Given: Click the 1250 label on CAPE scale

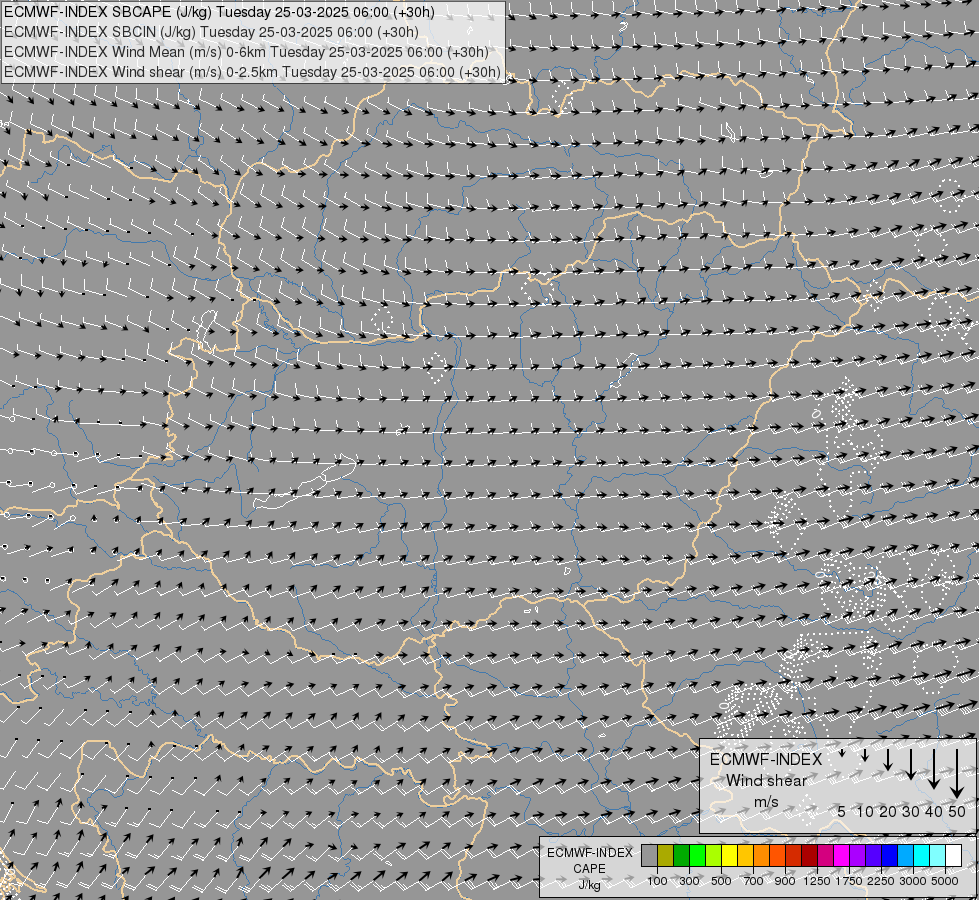Looking at the screenshot, I should tap(817, 881).
